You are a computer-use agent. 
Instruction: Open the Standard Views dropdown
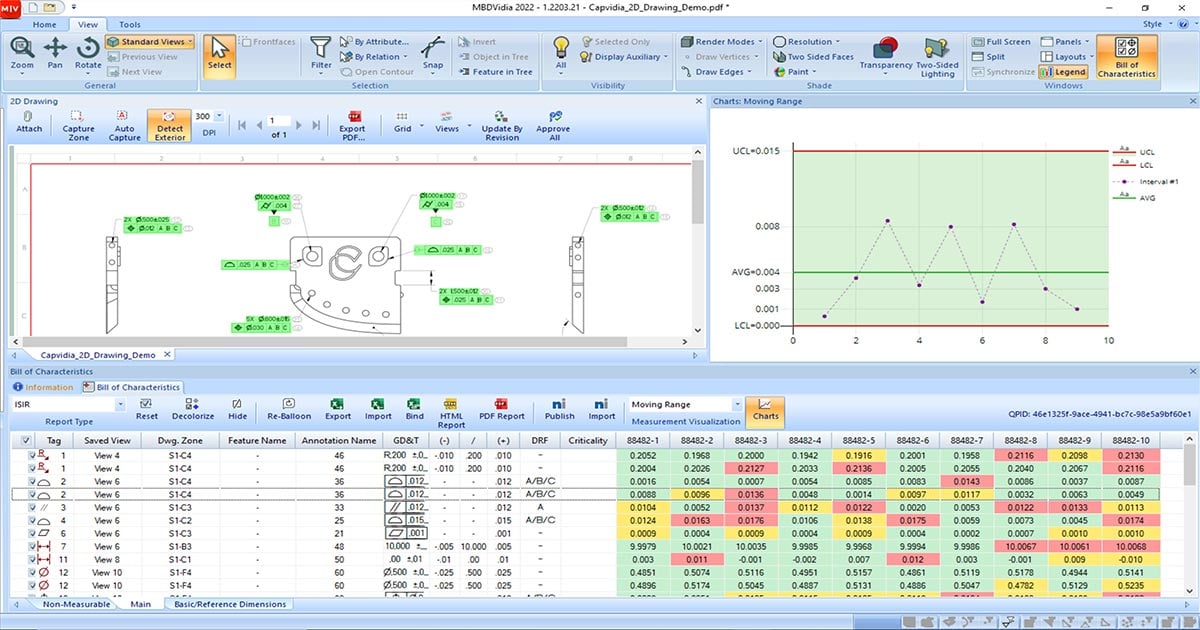click(x=150, y=41)
